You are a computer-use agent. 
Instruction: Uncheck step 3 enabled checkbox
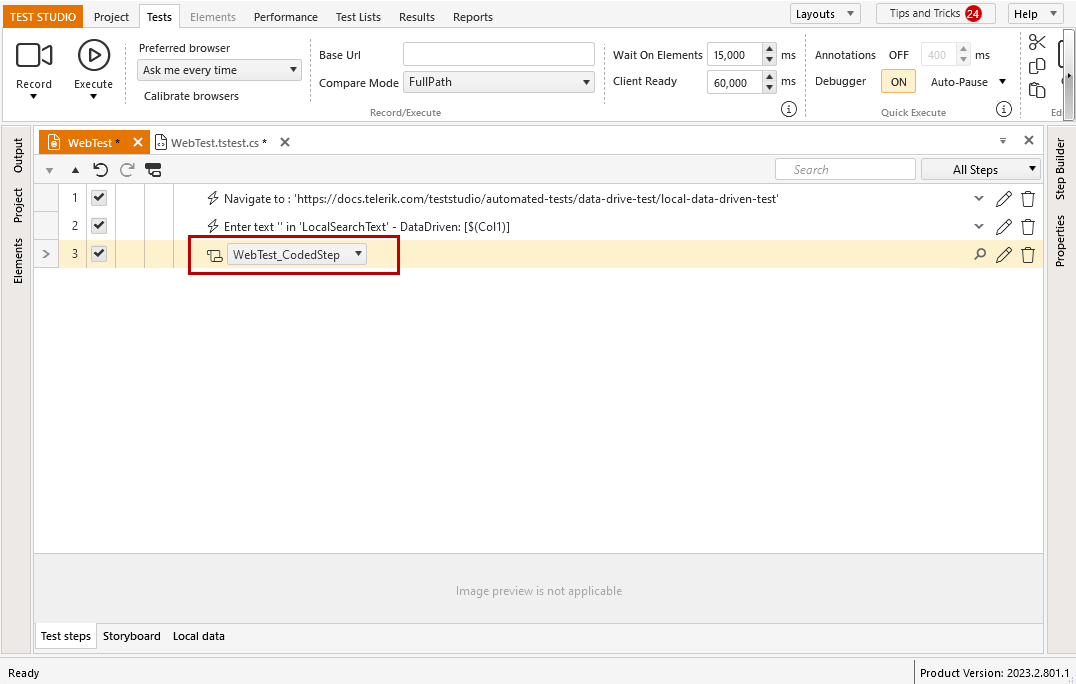click(x=99, y=253)
